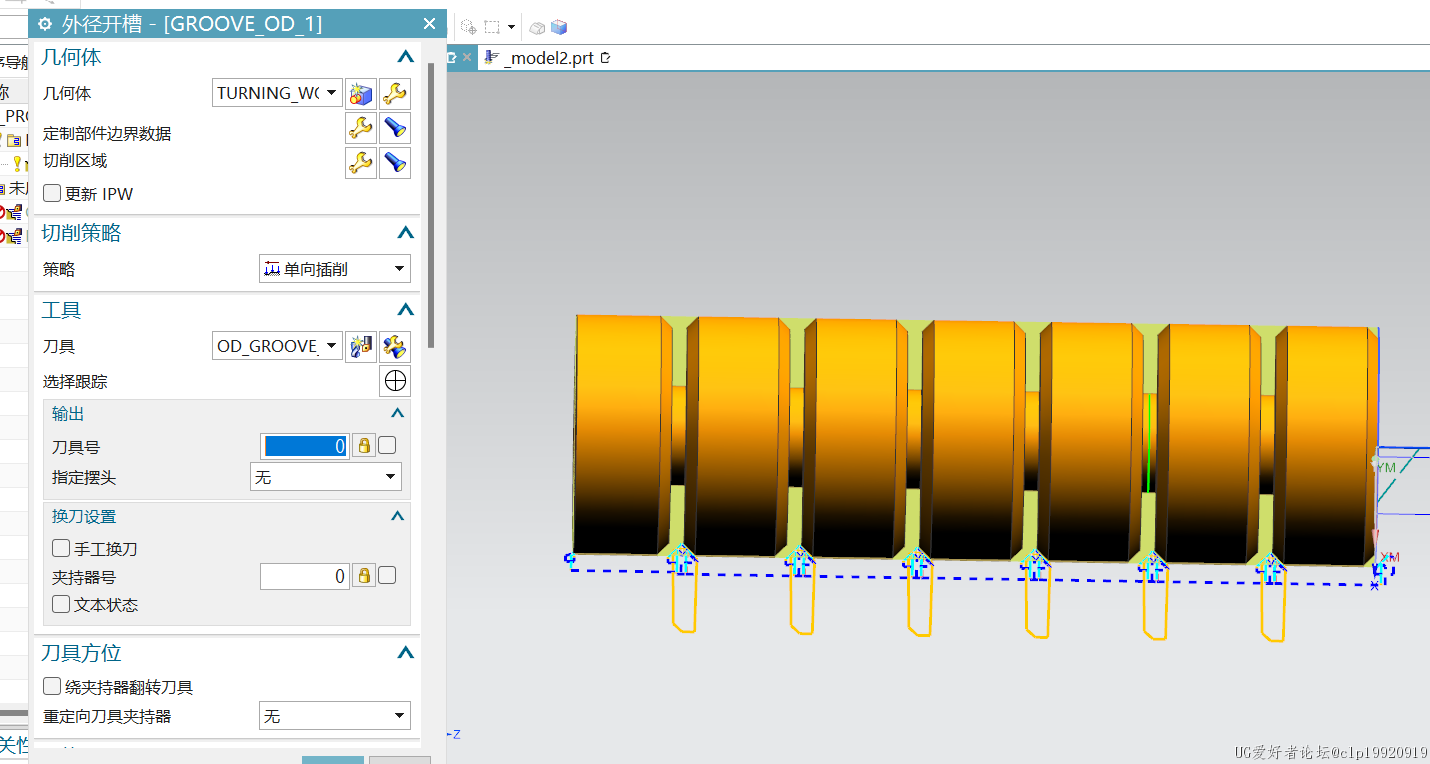Click the 选择跟踪 label

coord(75,381)
